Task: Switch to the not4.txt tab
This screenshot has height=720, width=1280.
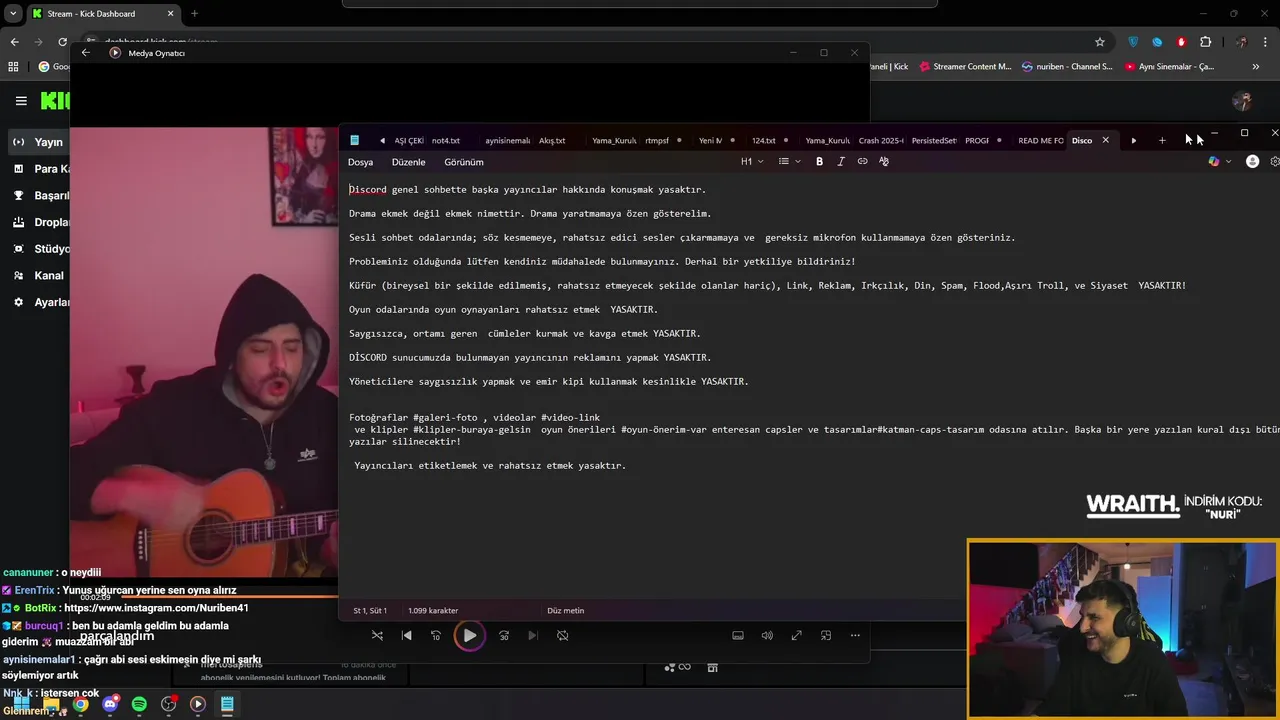Action: tap(446, 141)
